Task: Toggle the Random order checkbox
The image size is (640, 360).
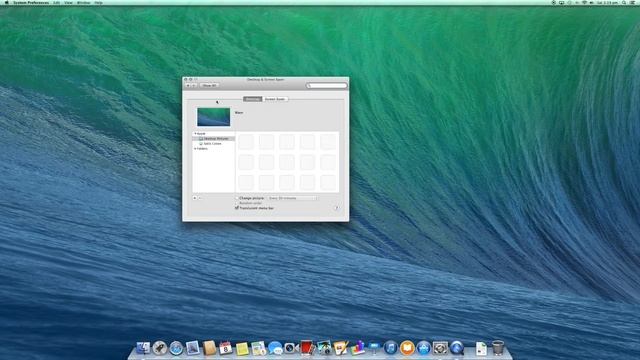Action: coord(237,203)
